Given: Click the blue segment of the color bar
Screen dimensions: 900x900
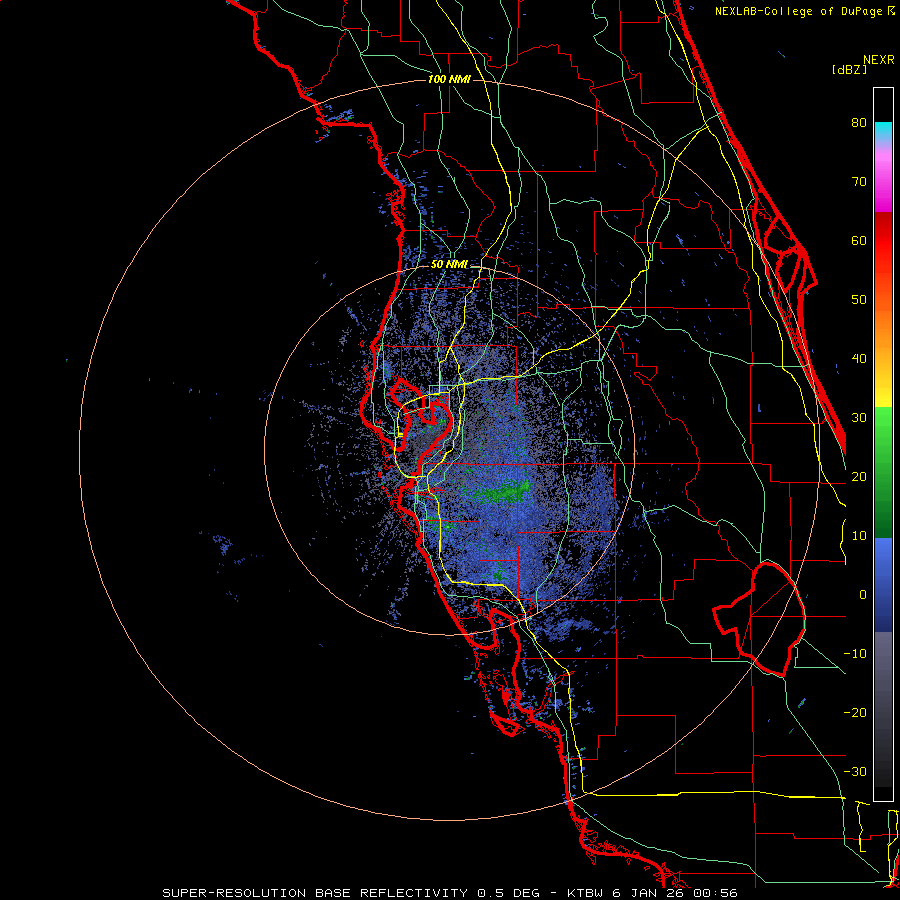Looking at the screenshot, I should (x=883, y=584).
